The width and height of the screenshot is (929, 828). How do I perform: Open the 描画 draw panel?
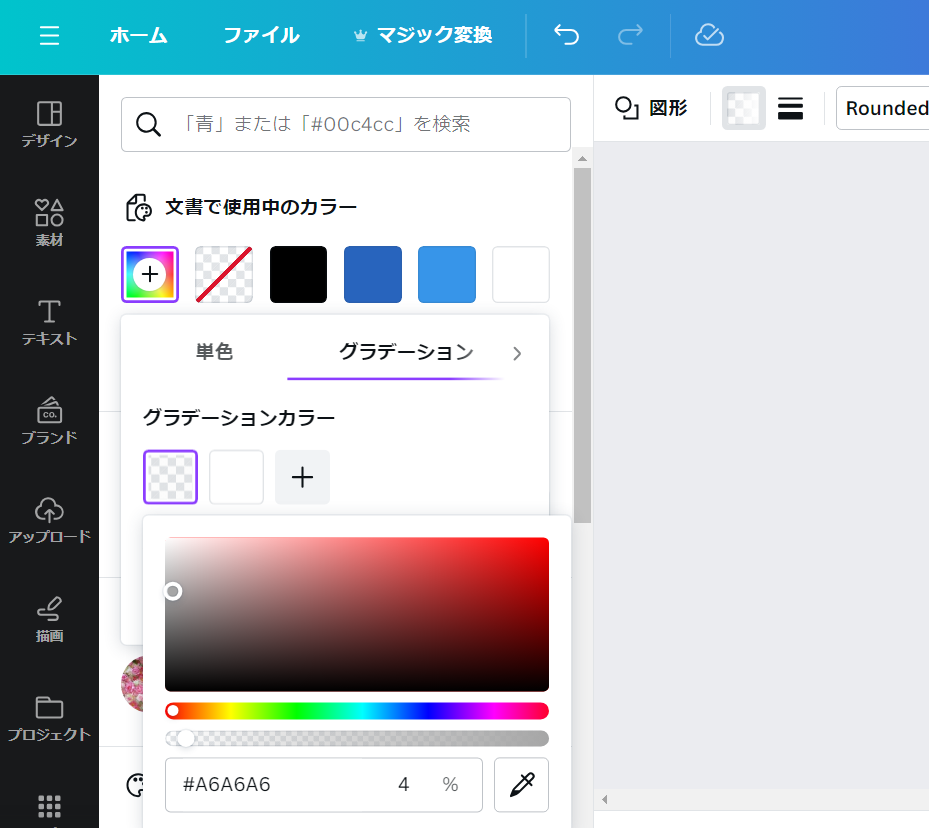point(49,618)
